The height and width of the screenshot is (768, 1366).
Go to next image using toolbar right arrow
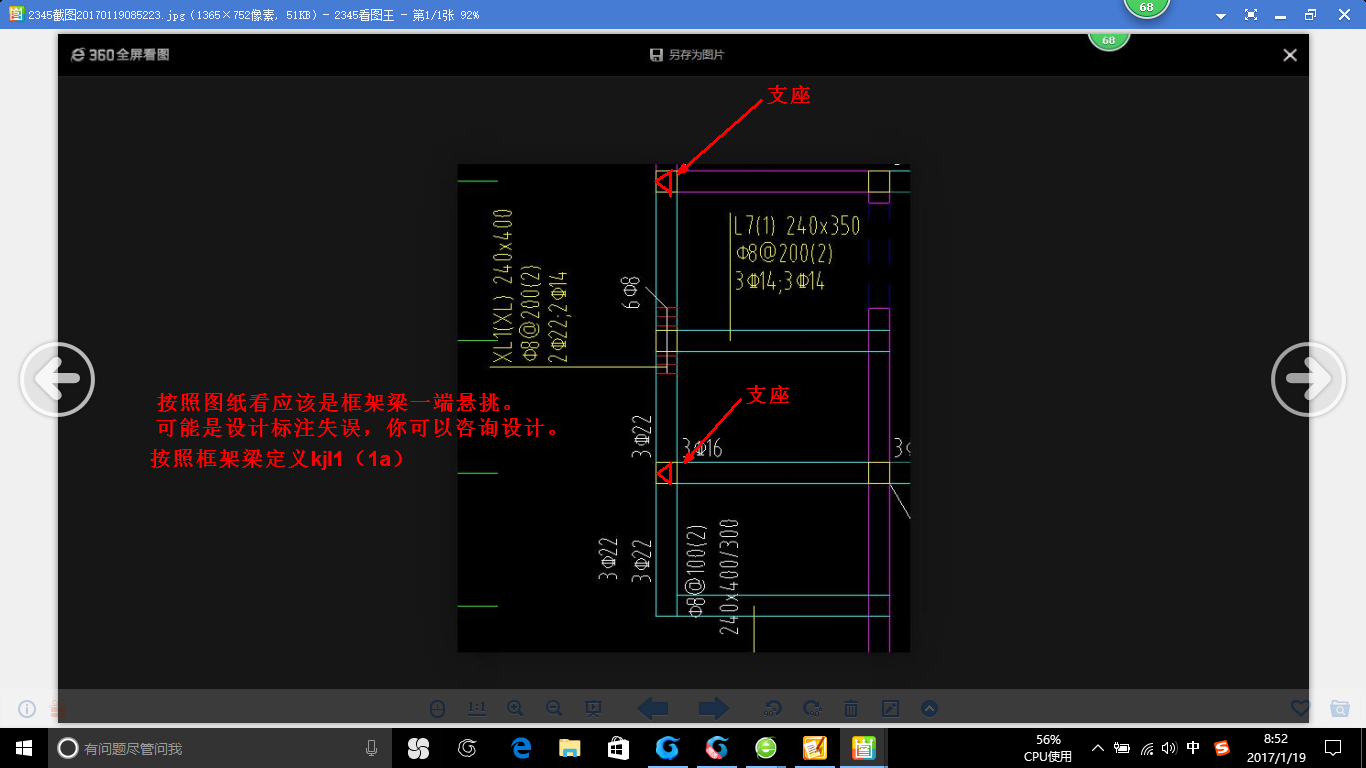(713, 709)
